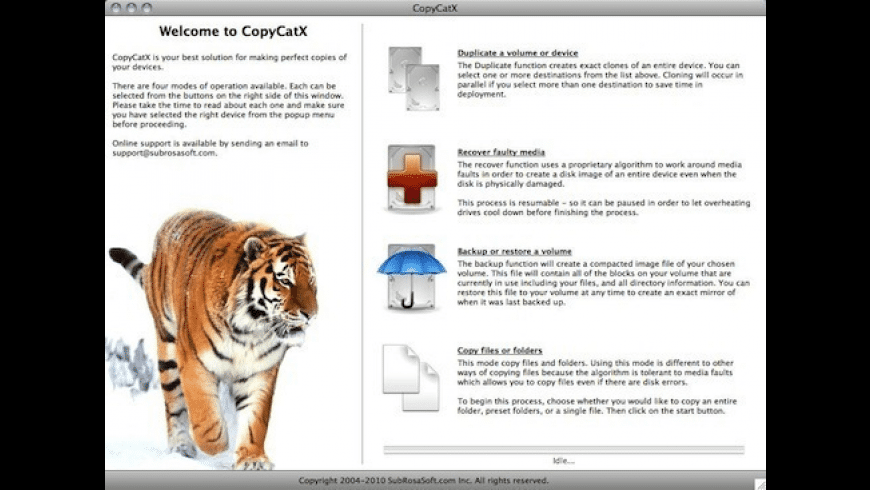Click the 'This process is resumable' paragraph
This screenshot has width=870, height=490.
pyautogui.click(x=604, y=208)
